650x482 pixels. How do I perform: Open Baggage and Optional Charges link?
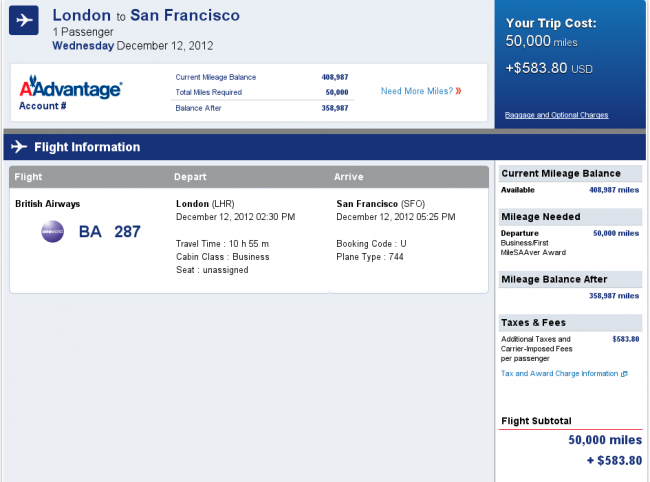click(556, 115)
